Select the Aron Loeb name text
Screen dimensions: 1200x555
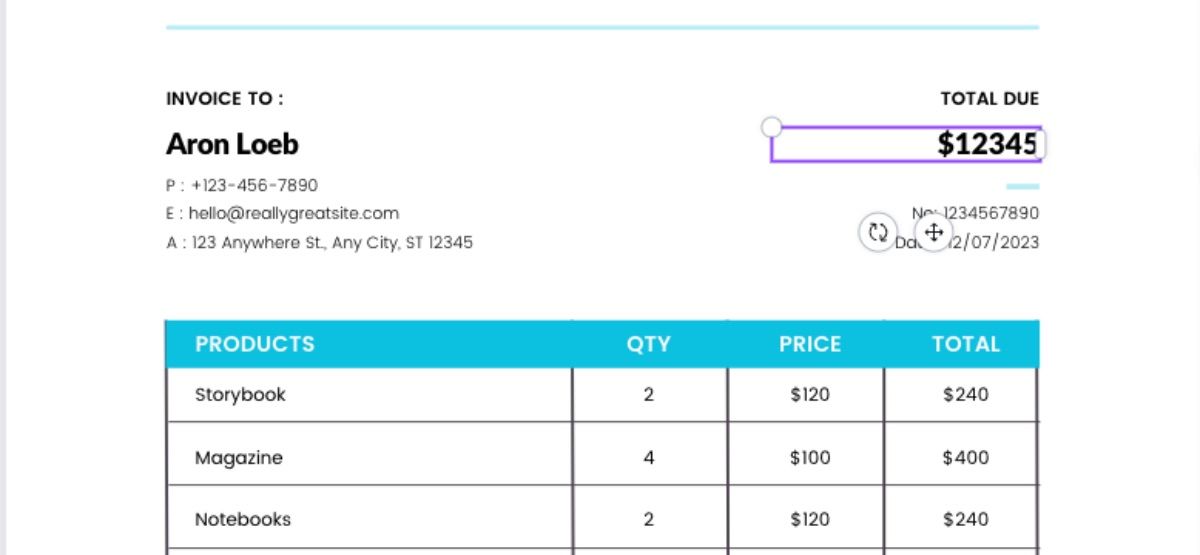click(x=232, y=144)
